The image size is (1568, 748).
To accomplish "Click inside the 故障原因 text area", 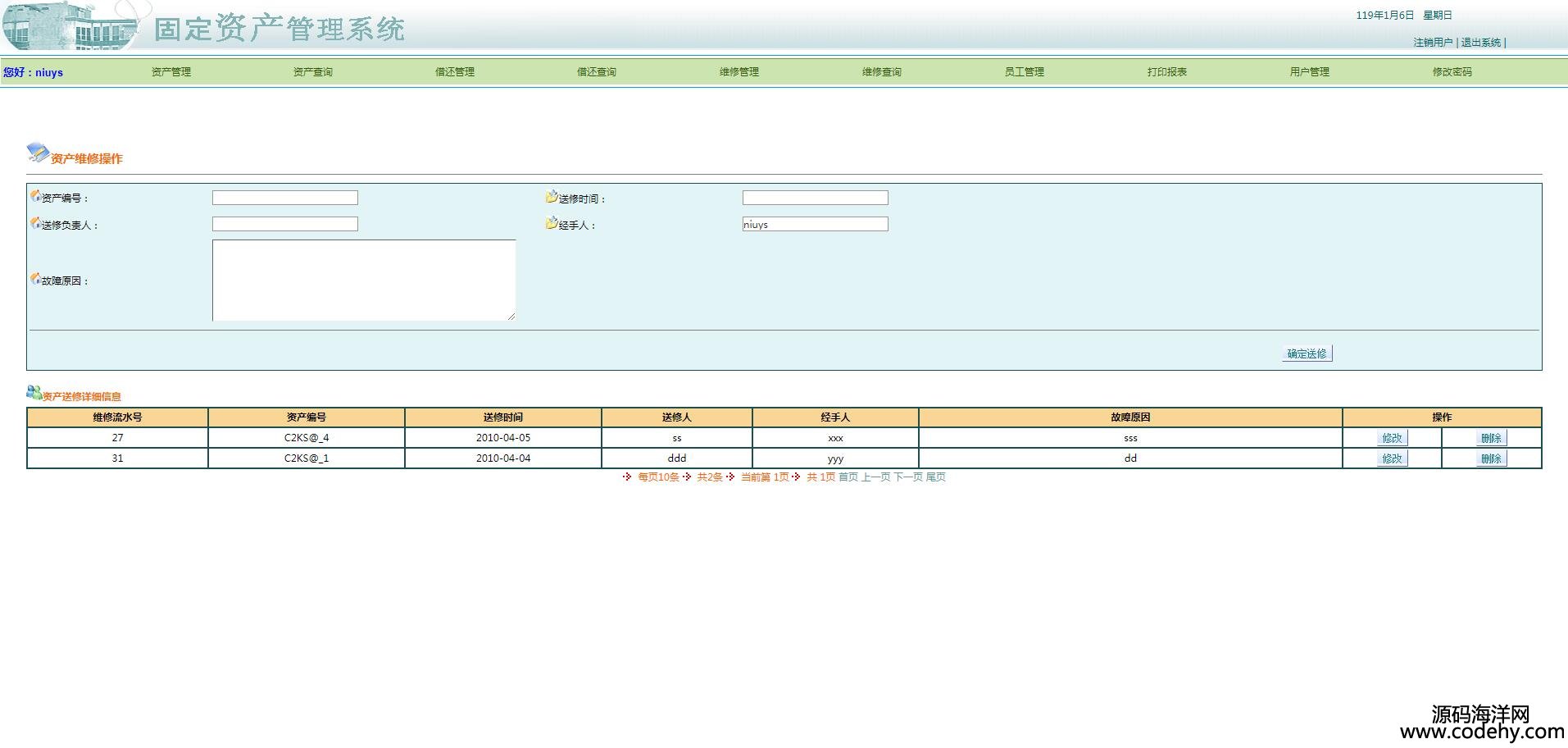I will (363, 280).
